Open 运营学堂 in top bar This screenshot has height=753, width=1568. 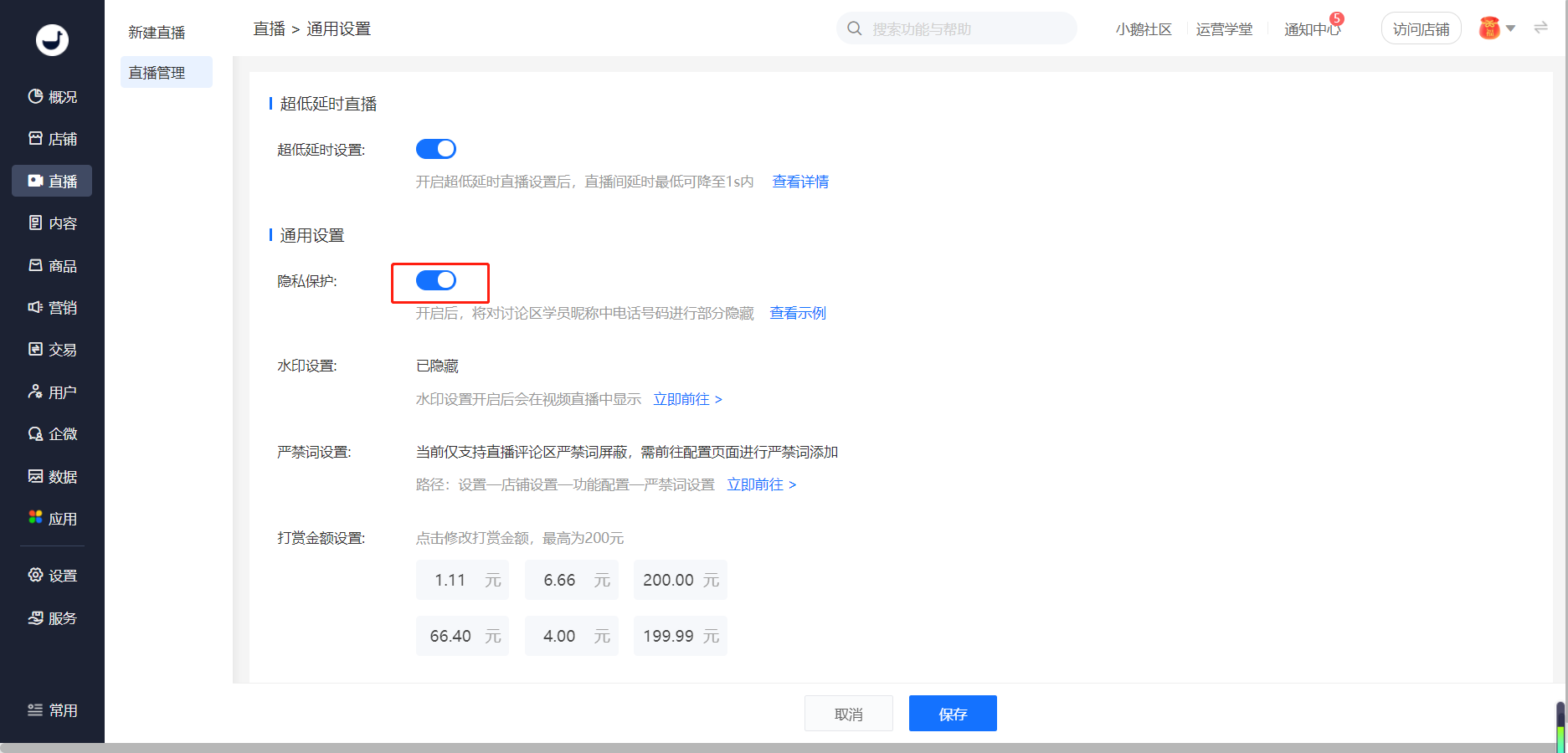coord(1224,29)
